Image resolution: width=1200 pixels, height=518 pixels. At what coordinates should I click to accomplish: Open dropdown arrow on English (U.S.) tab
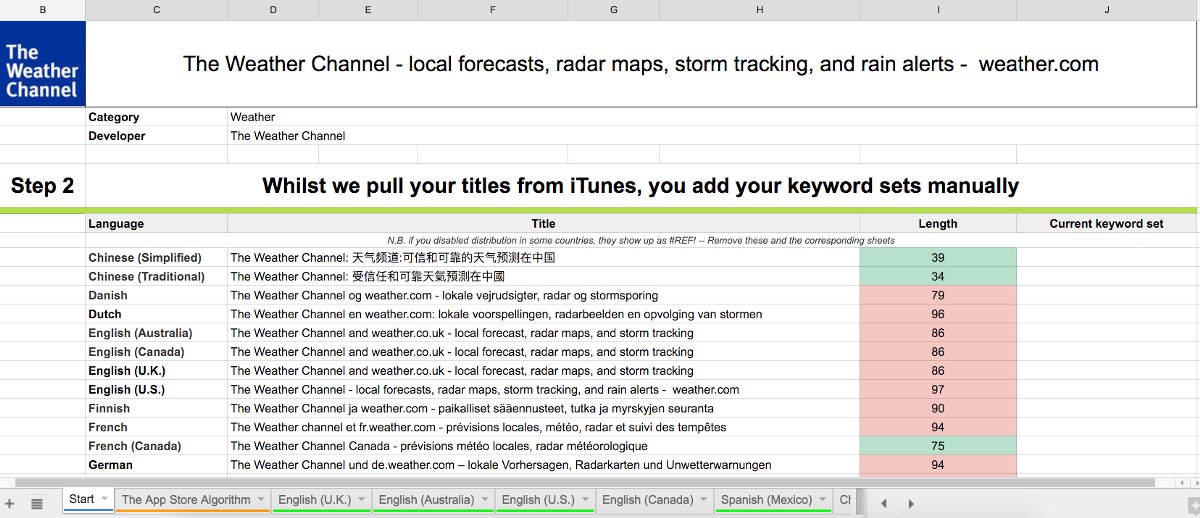(x=586, y=500)
